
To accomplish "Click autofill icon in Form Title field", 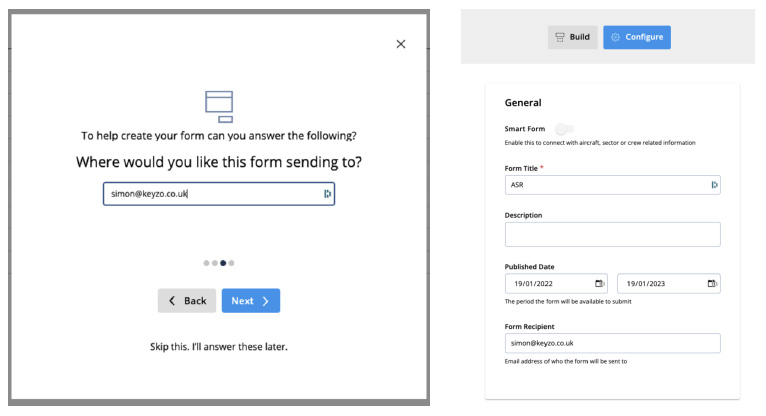I will coord(714,185).
